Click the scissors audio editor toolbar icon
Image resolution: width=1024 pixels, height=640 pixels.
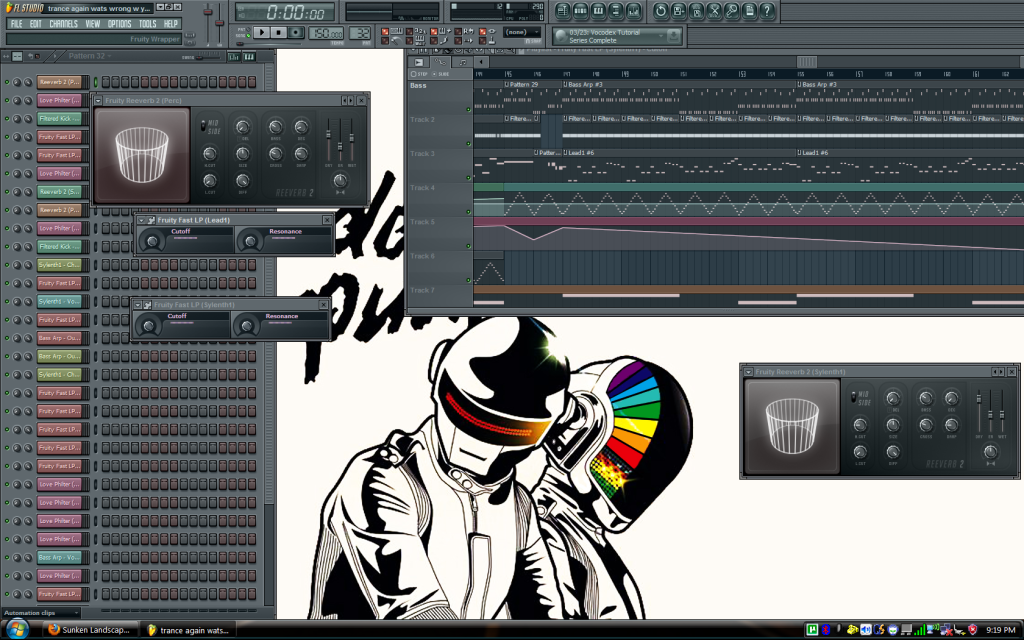[714, 10]
